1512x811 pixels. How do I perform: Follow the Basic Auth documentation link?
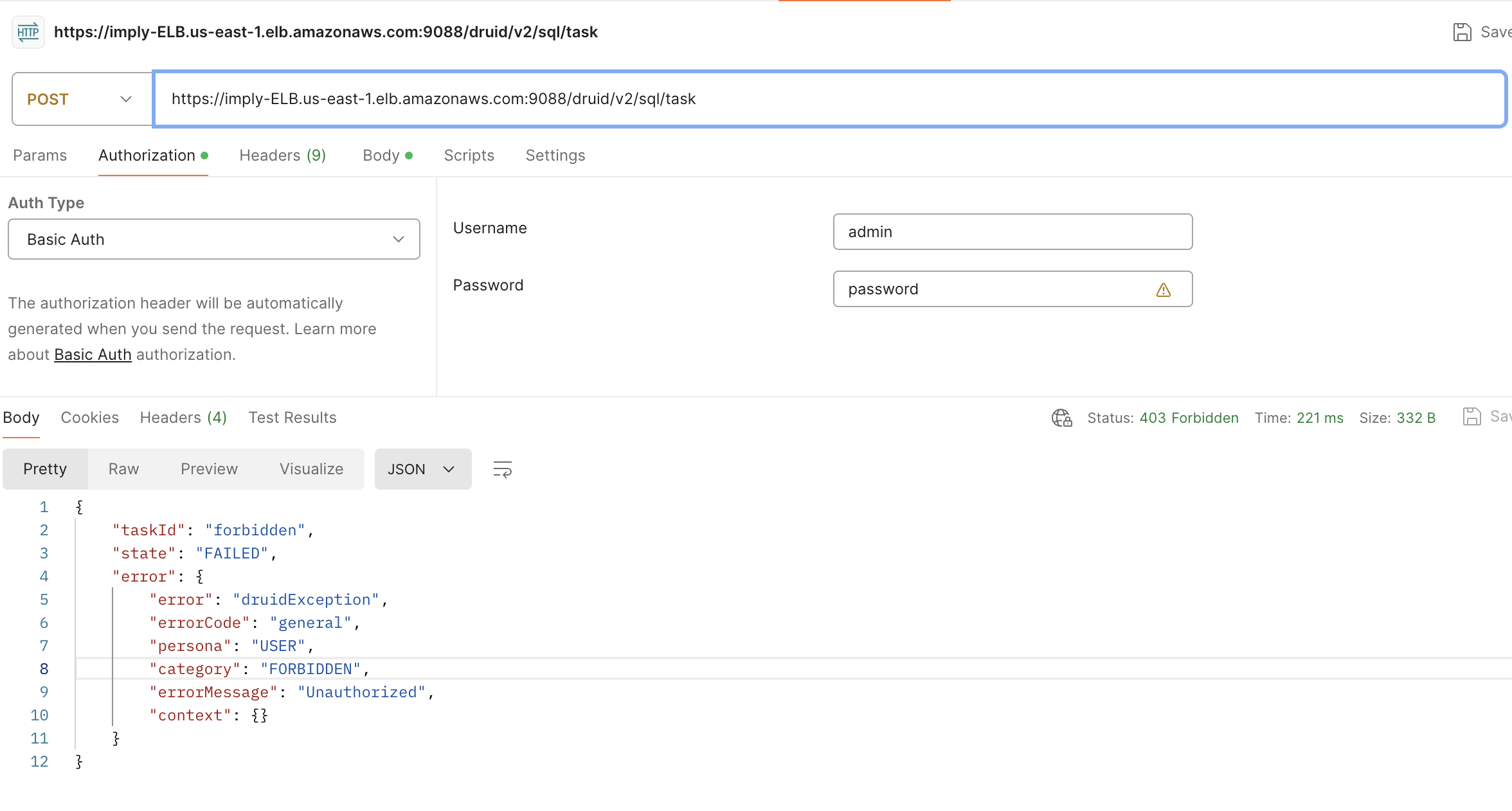coord(93,355)
